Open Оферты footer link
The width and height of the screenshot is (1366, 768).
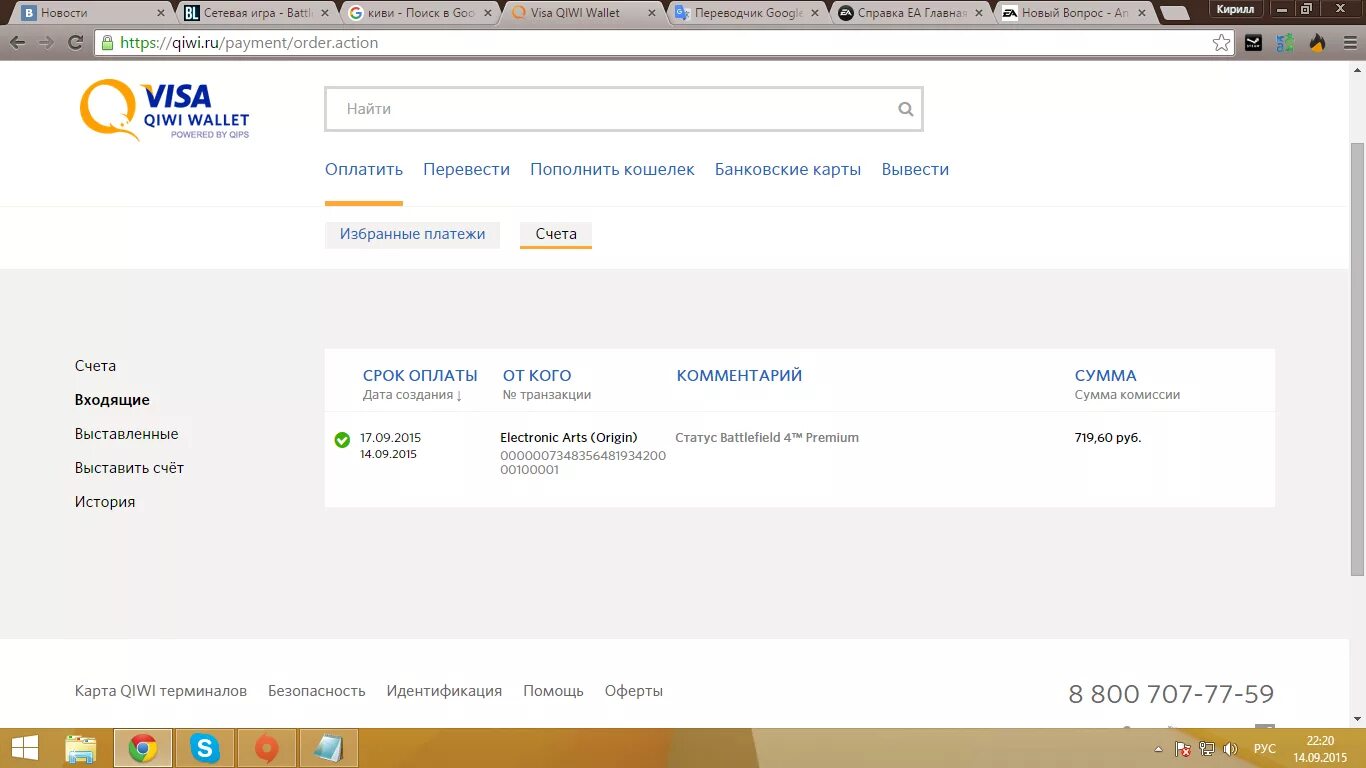[633, 691]
